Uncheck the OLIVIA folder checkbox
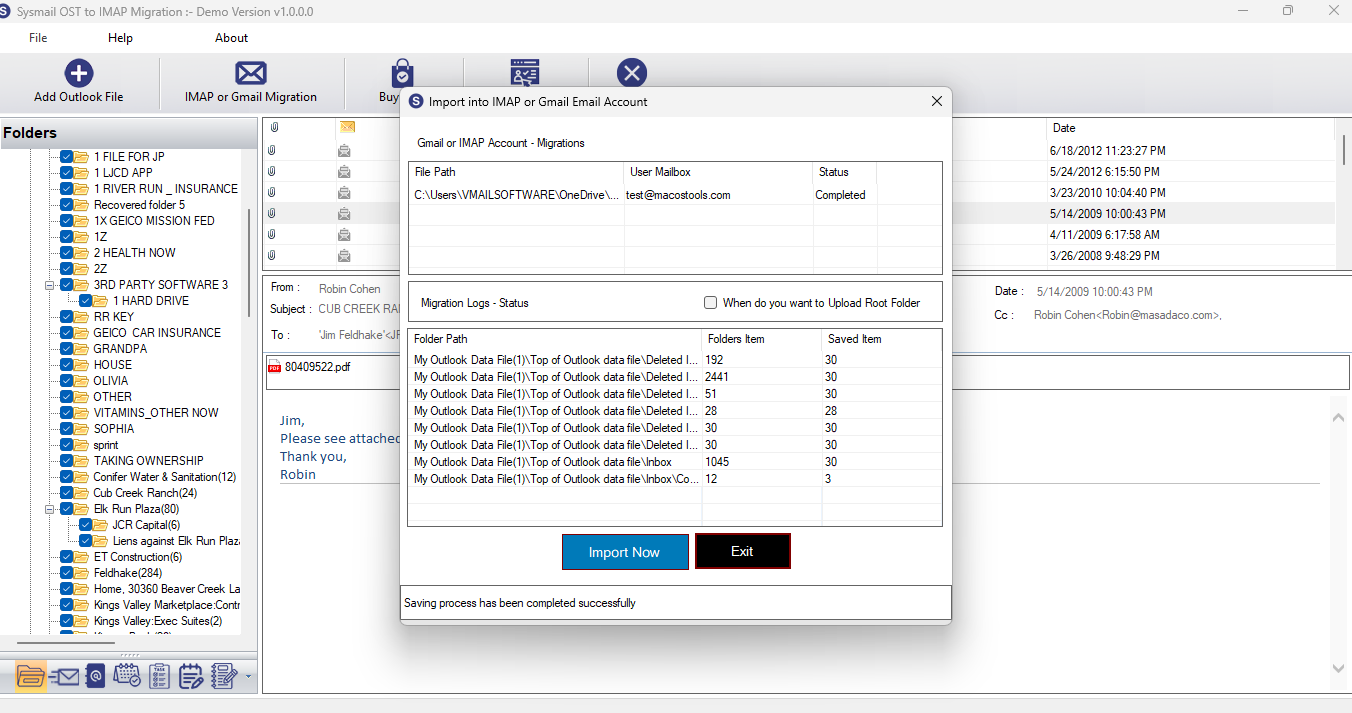 click(67, 381)
